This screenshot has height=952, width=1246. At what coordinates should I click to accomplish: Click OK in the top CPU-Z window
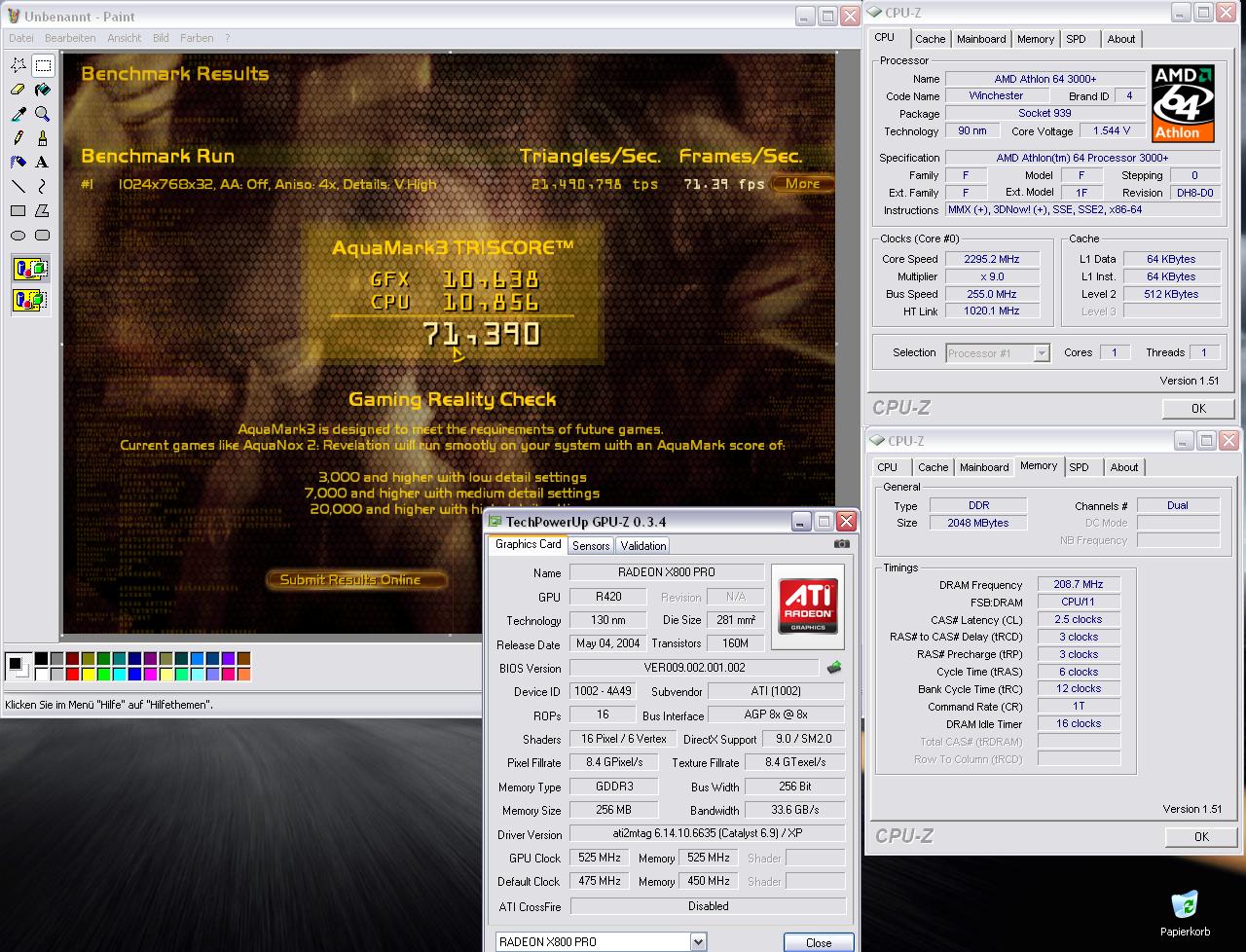1198,408
